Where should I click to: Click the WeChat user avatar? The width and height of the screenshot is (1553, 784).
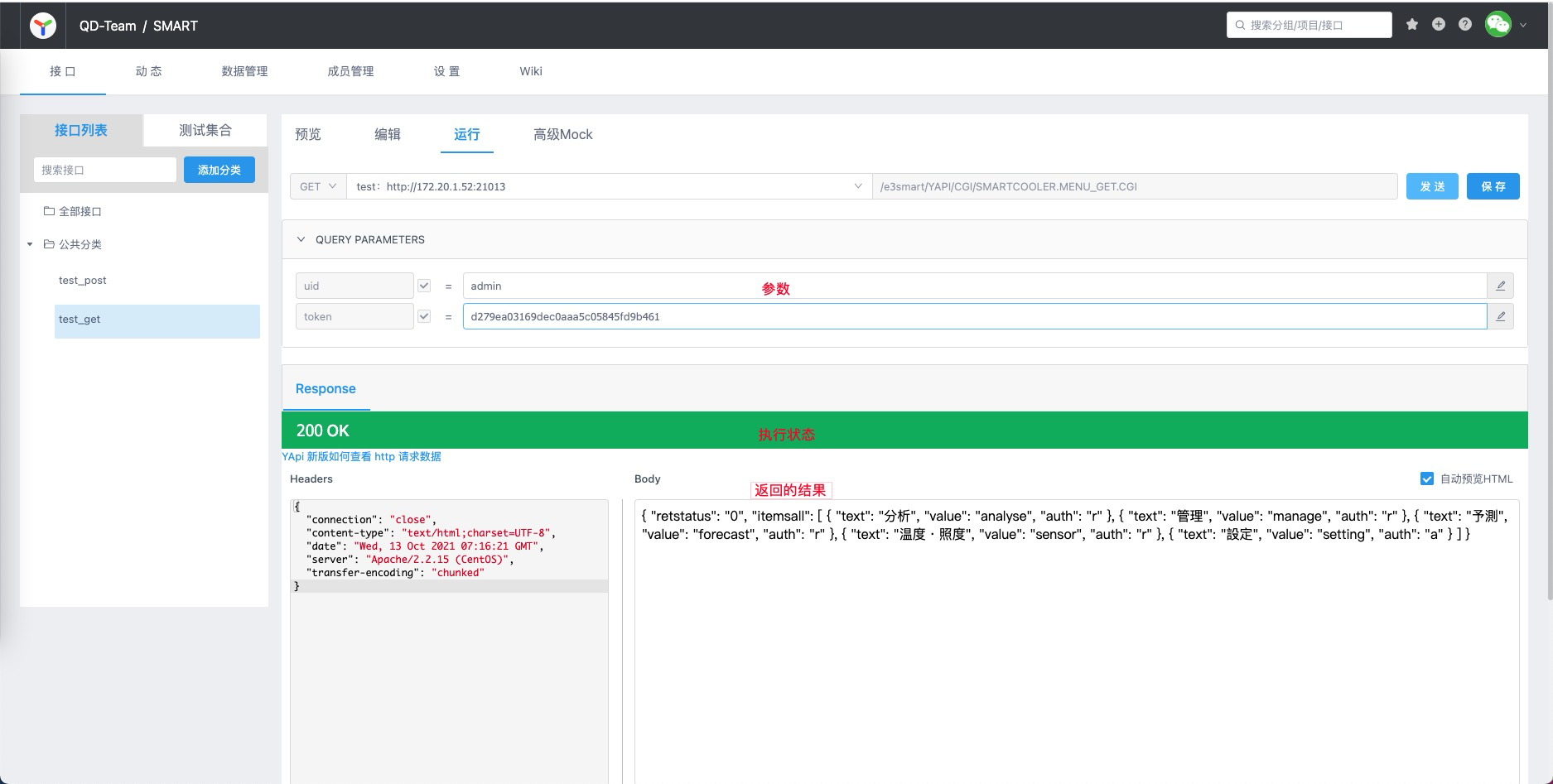click(x=1498, y=25)
